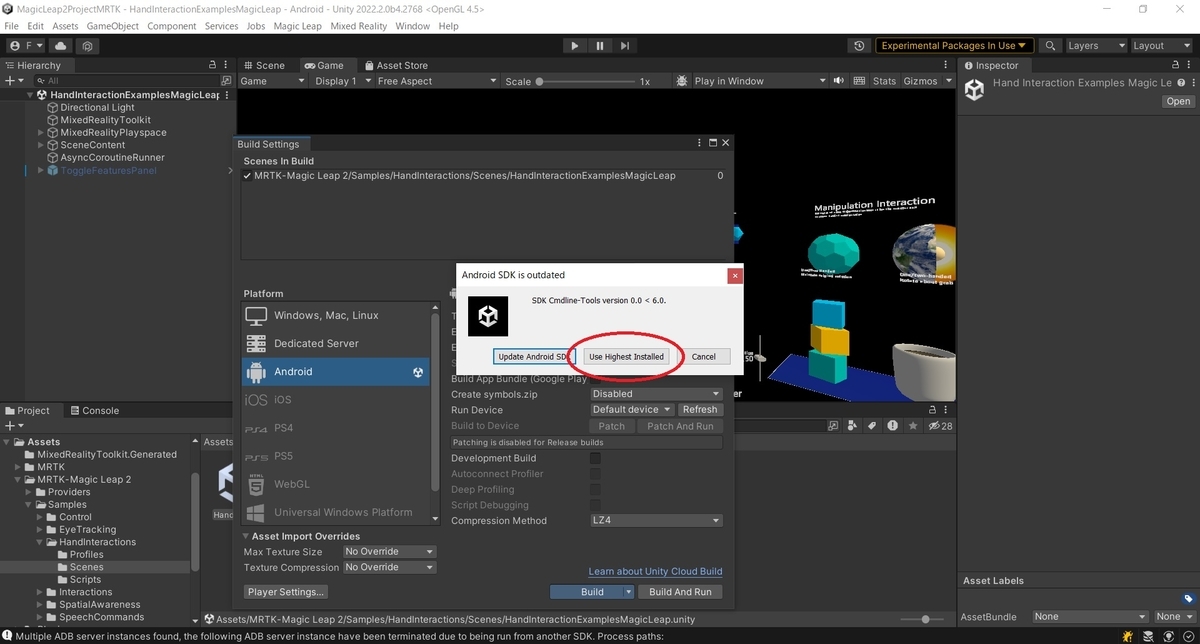Open the Hierarchy create plus menu
This screenshot has width=1200, height=644.
tap(12, 81)
